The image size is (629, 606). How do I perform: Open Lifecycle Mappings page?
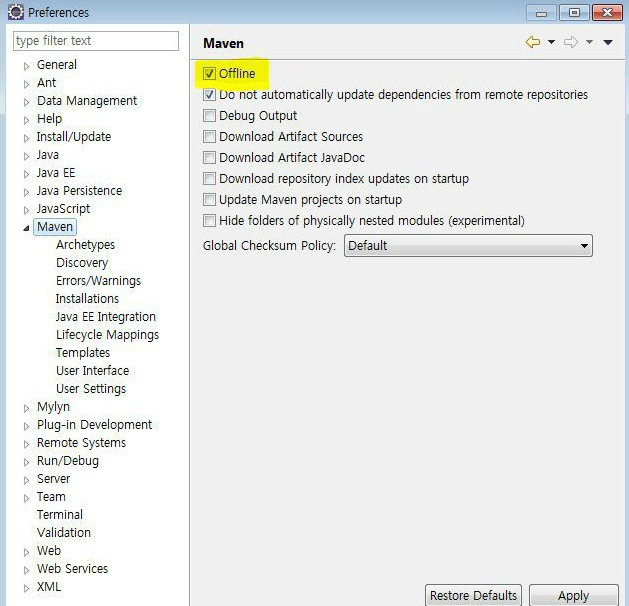[108, 334]
